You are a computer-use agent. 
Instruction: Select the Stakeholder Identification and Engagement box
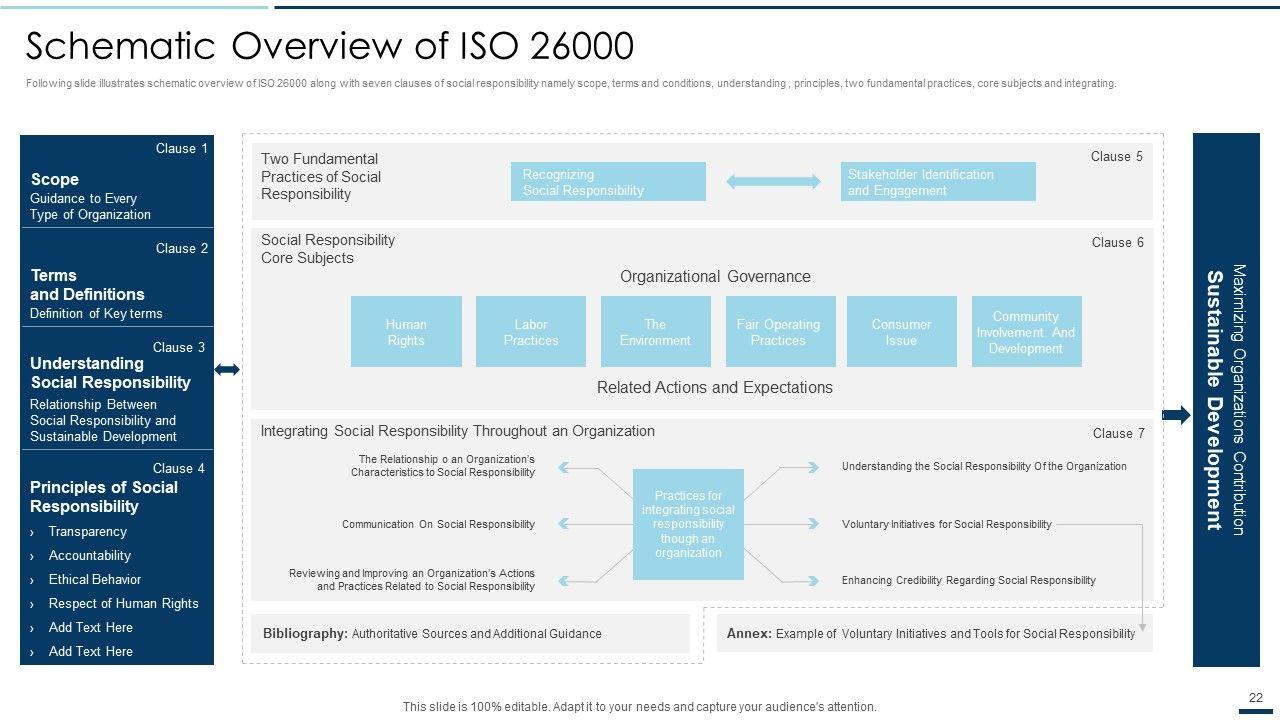(938, 182)
